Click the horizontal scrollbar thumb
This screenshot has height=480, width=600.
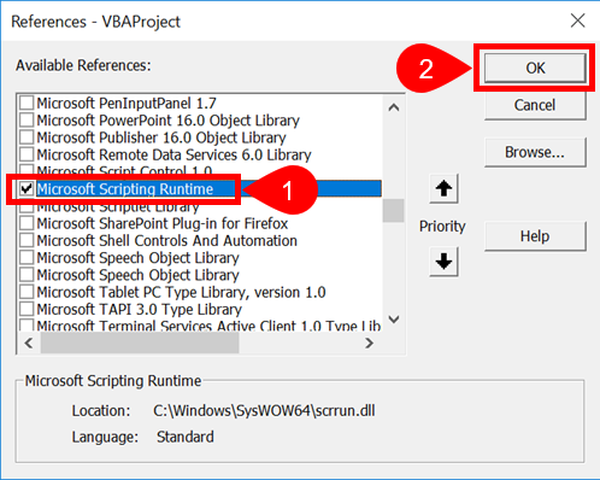(140, 343)
